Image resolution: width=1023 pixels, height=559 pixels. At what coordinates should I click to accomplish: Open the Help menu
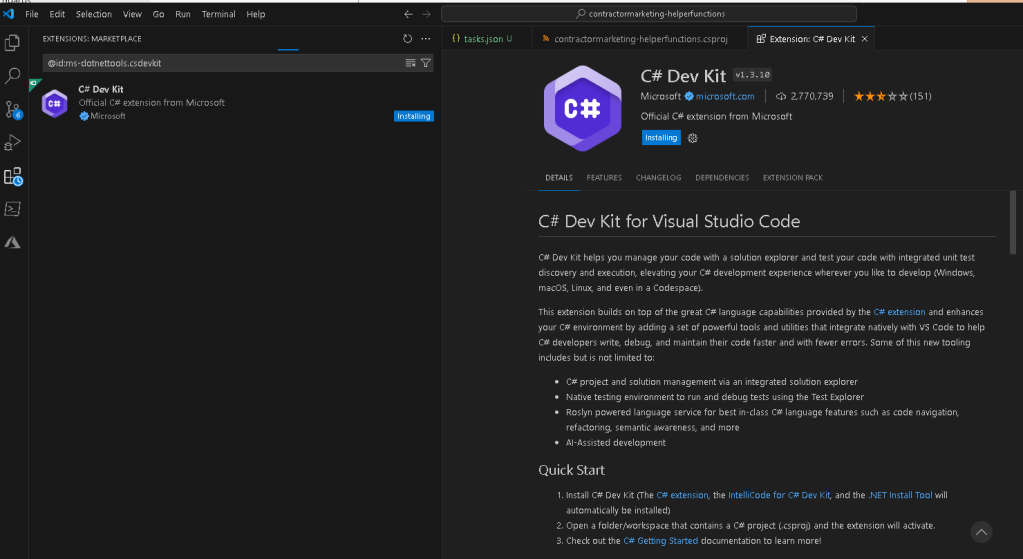(x=256, y=14)
